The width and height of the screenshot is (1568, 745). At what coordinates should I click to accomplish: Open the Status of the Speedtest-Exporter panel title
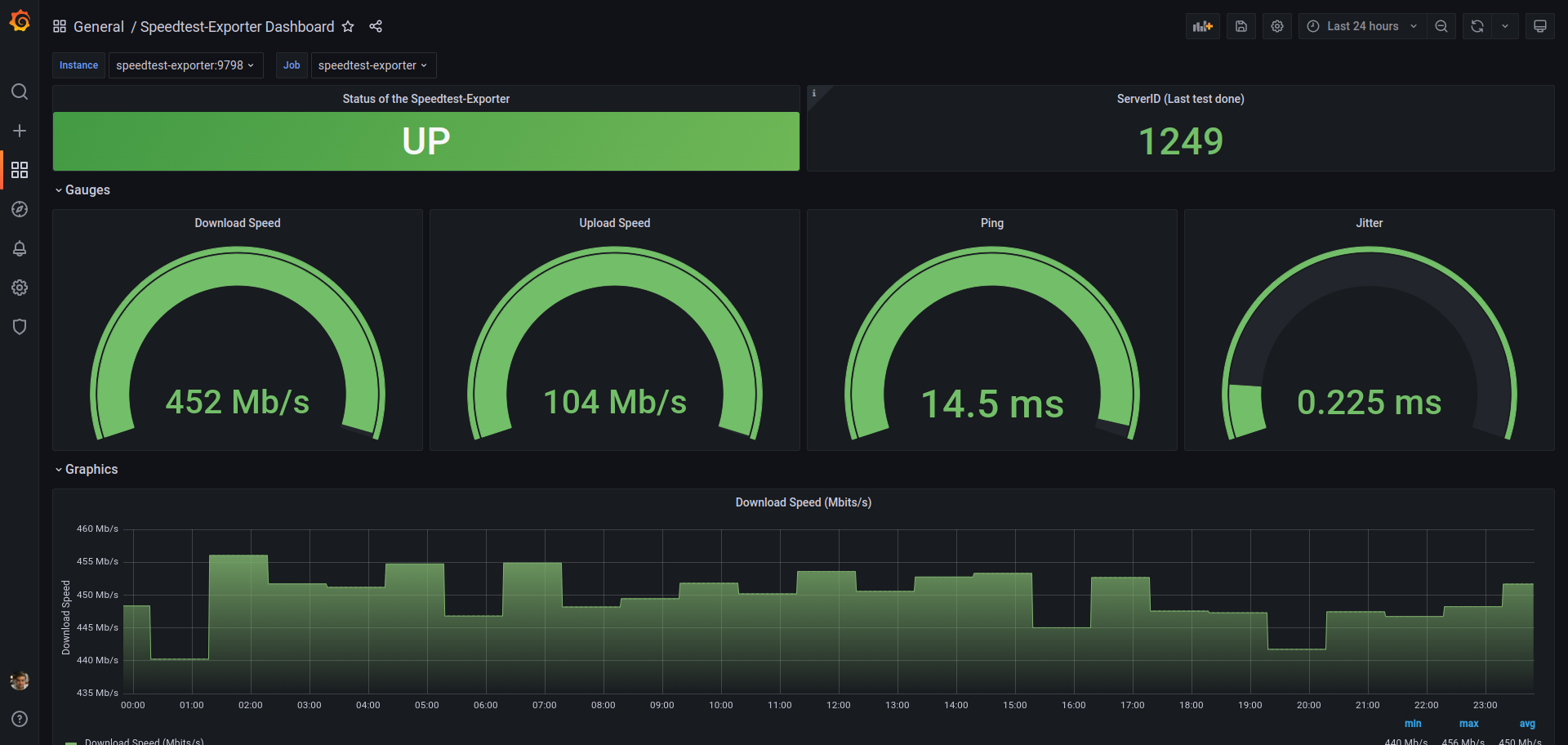pyautogui.click(x=426, y=99)
